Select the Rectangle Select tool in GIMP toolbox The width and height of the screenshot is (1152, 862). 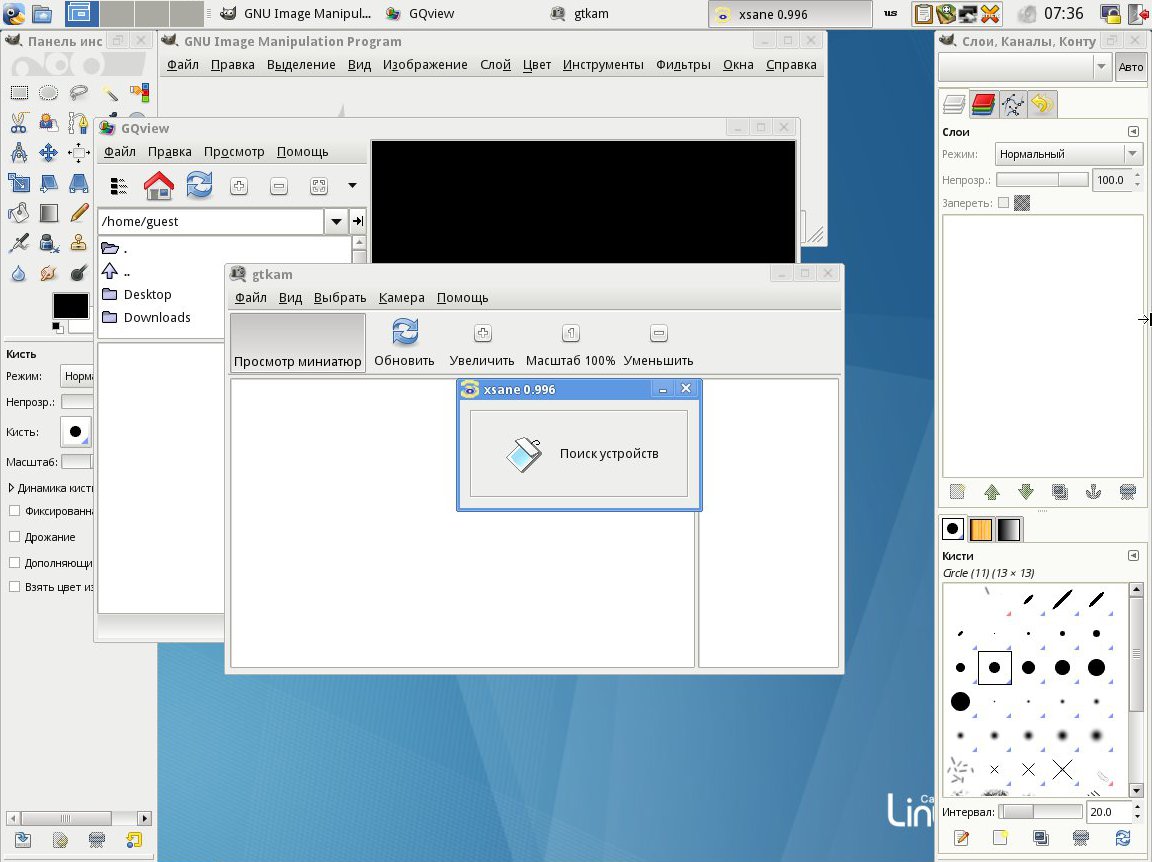pos(18,93)
